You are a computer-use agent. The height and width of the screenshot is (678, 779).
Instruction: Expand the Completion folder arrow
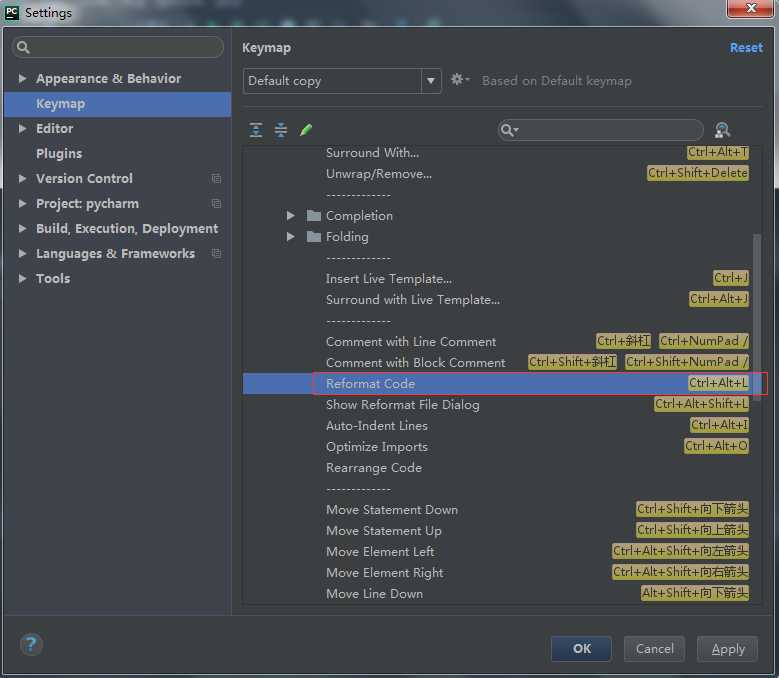coord(291,216)
